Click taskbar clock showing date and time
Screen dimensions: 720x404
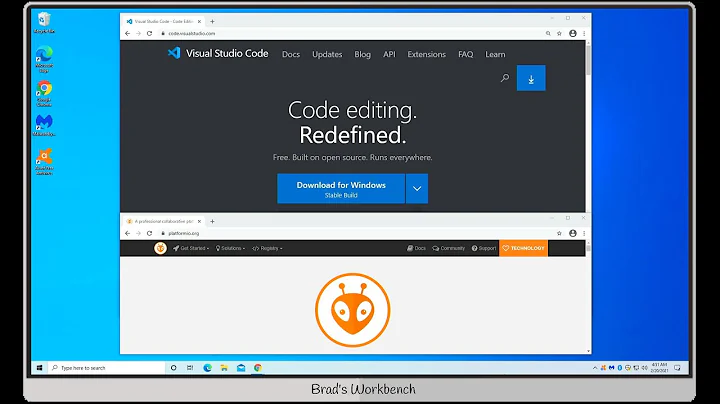659,368
